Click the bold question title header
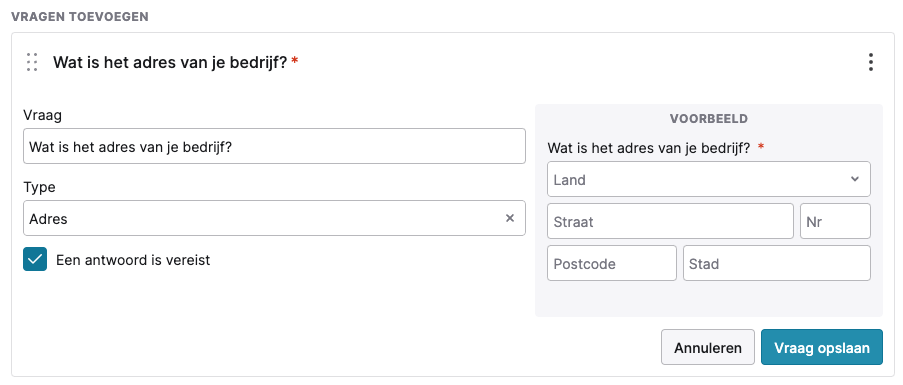This screenshot has width=903, height=385. (x=170, y=62)
